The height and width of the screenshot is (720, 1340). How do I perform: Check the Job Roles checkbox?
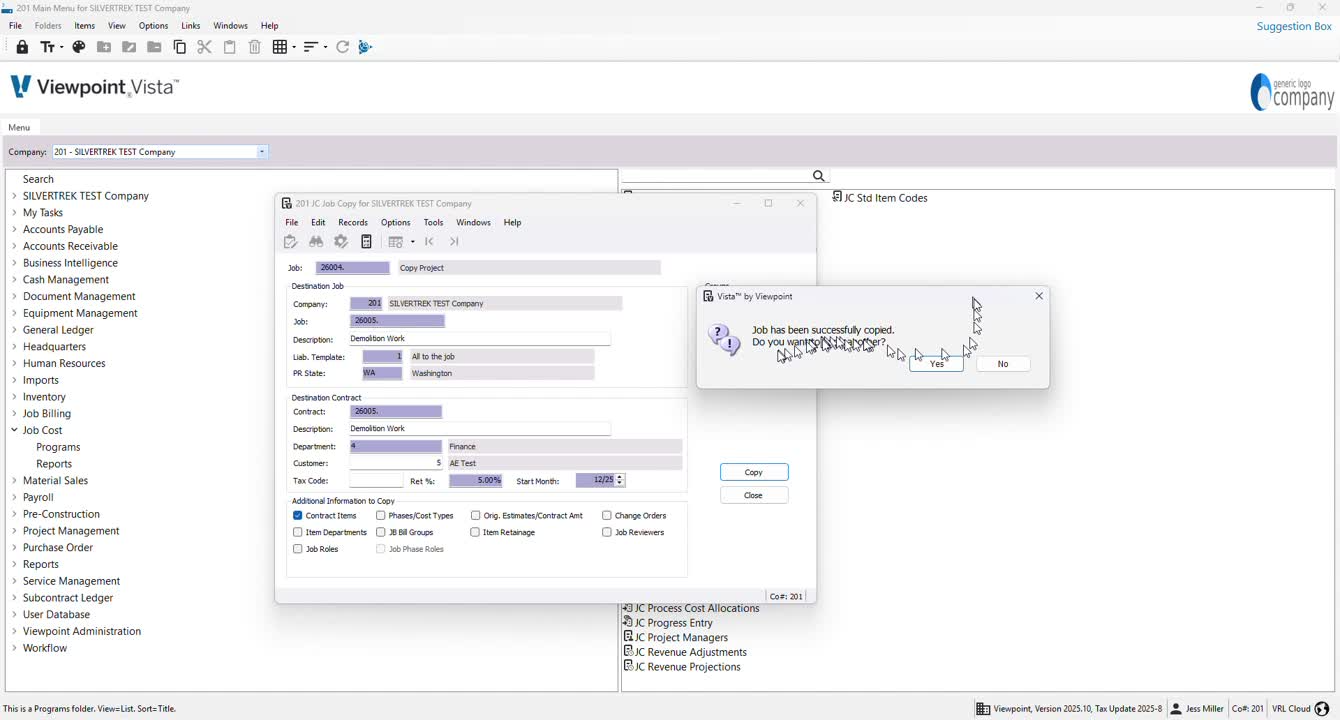pyautogui.click(x=298, y=549)
